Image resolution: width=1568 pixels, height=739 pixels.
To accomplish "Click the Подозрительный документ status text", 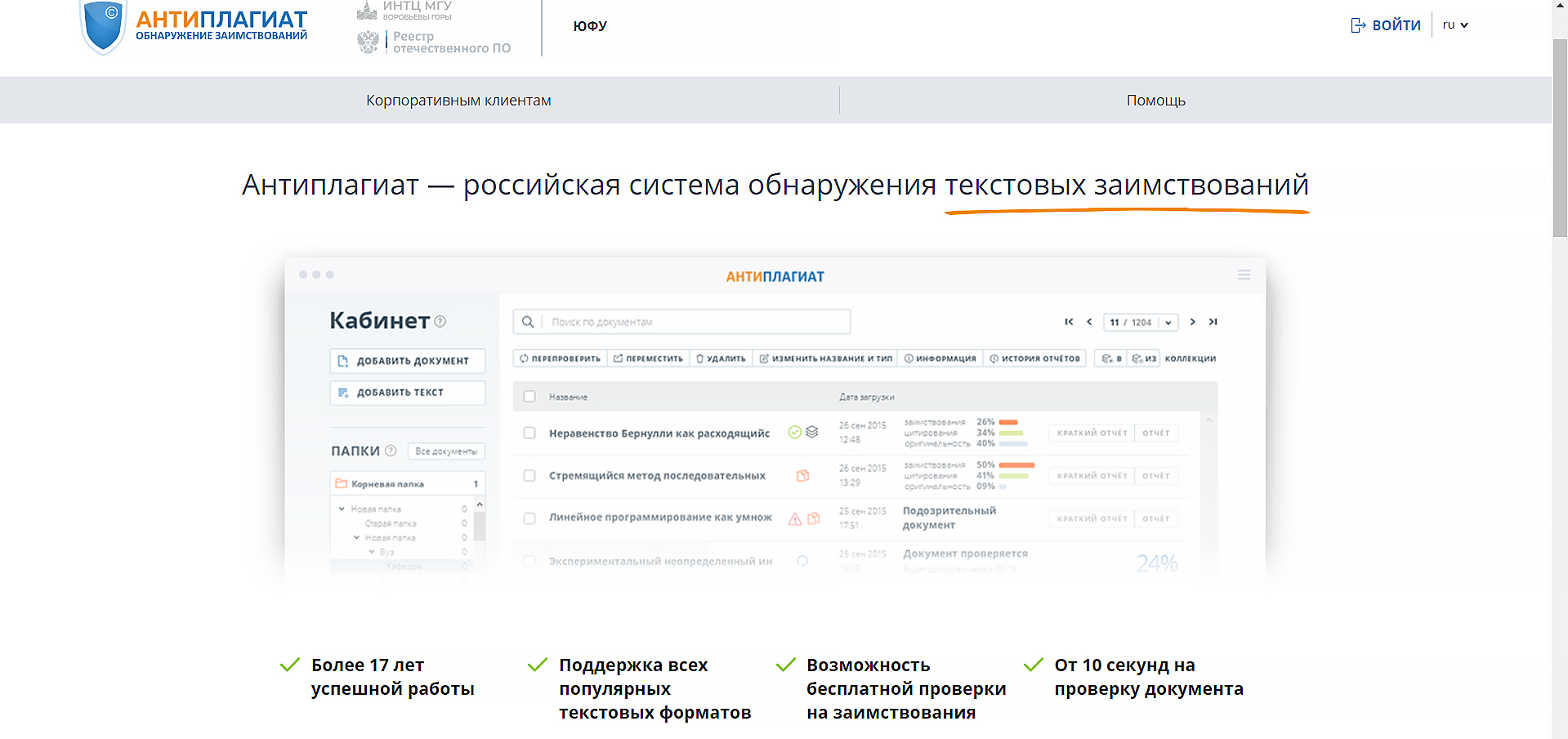I will (949, 517).
